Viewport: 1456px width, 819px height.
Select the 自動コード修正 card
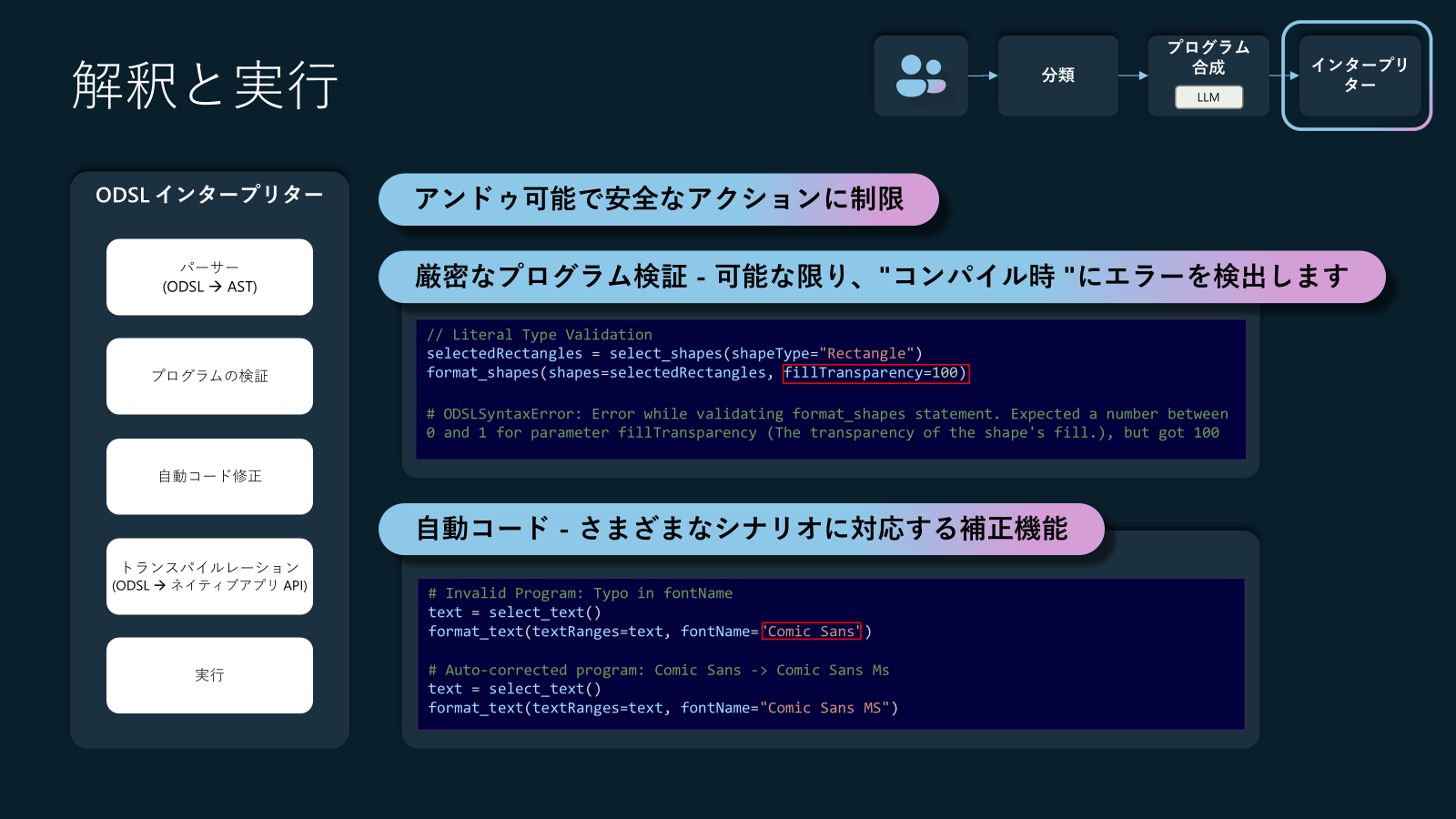coord(209,476)
